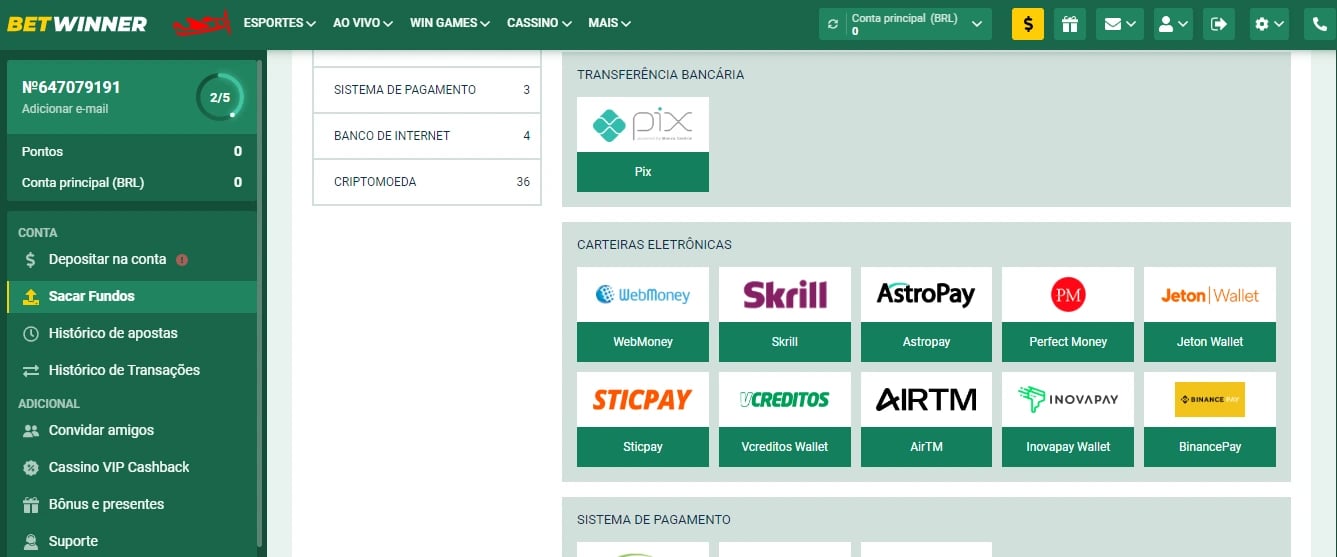
Task: Open the gear settings dropdown
Action: tap(1270, 24)
